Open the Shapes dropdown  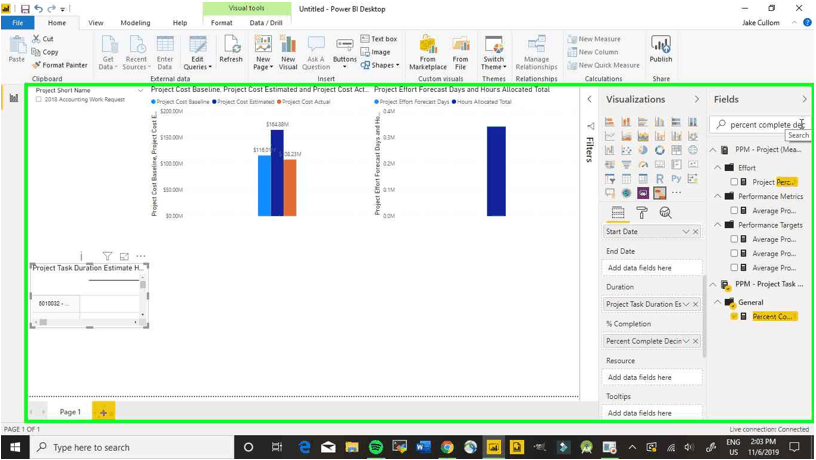[380, 65]
